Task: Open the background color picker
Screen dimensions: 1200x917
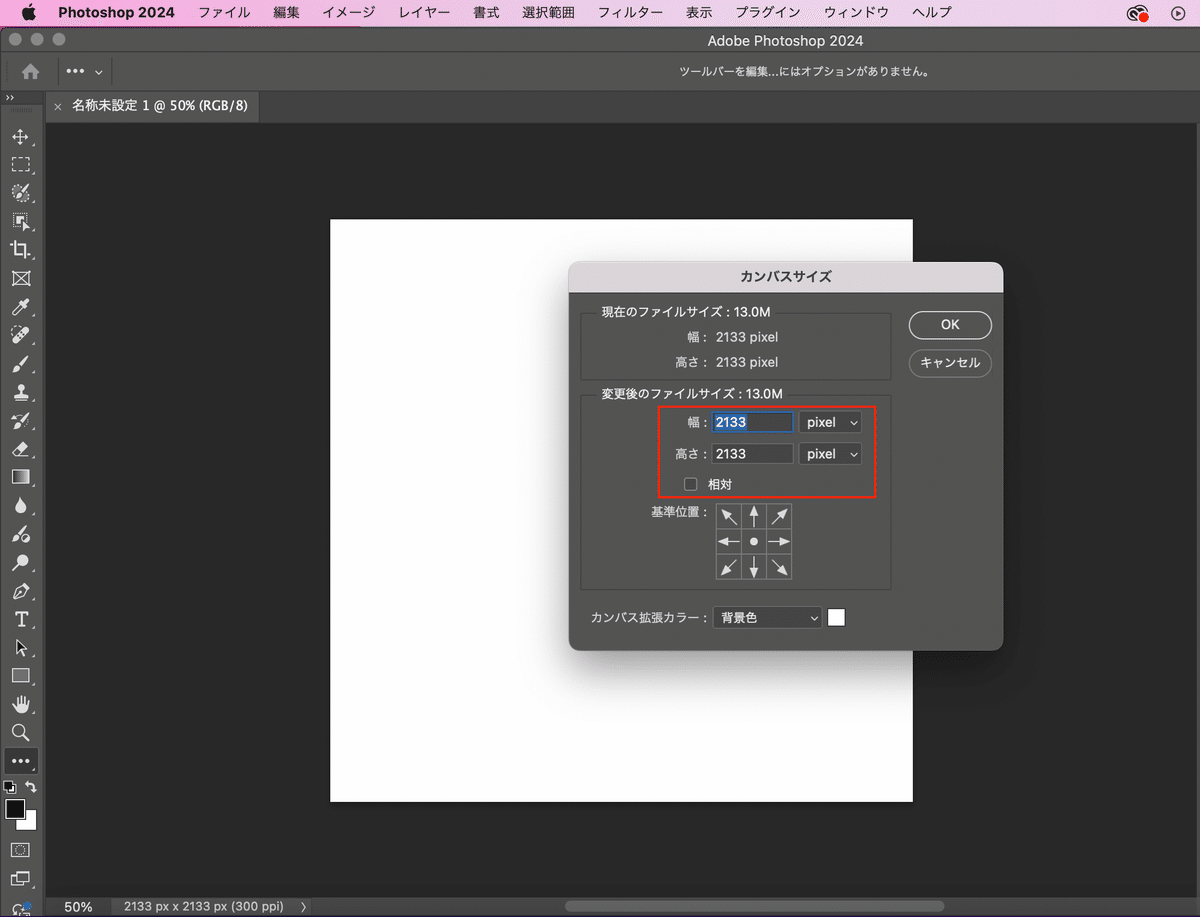Action: (31, 822)
